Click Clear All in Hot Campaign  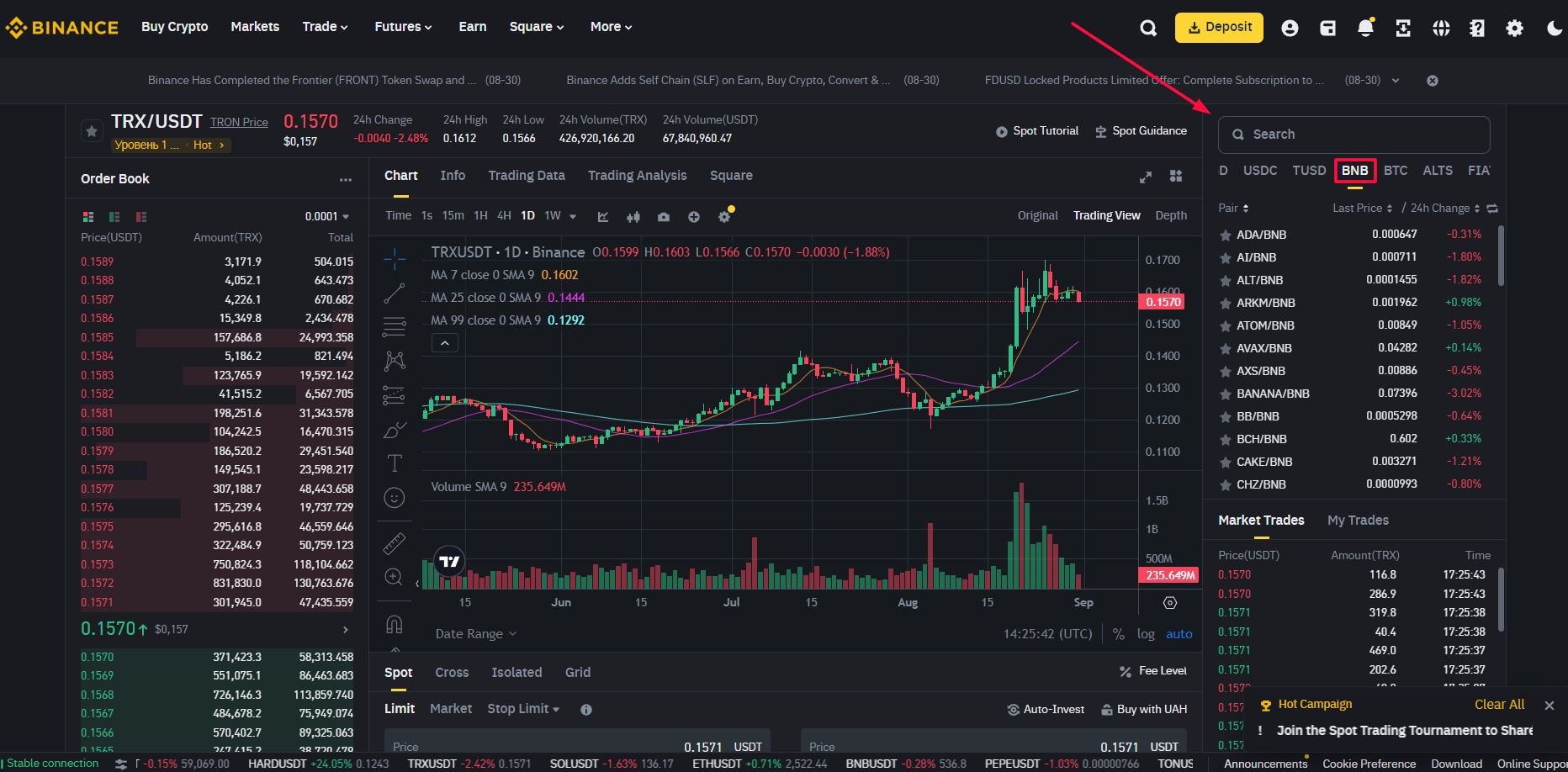tap(1499, 705)
